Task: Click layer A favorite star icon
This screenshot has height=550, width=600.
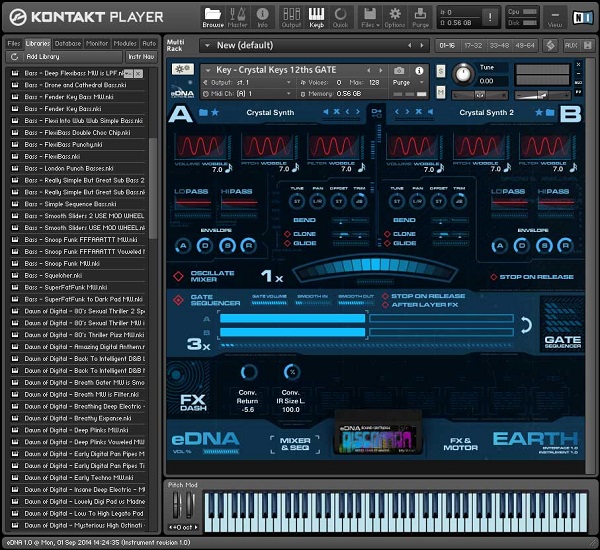Action: (x=215, y=112)
